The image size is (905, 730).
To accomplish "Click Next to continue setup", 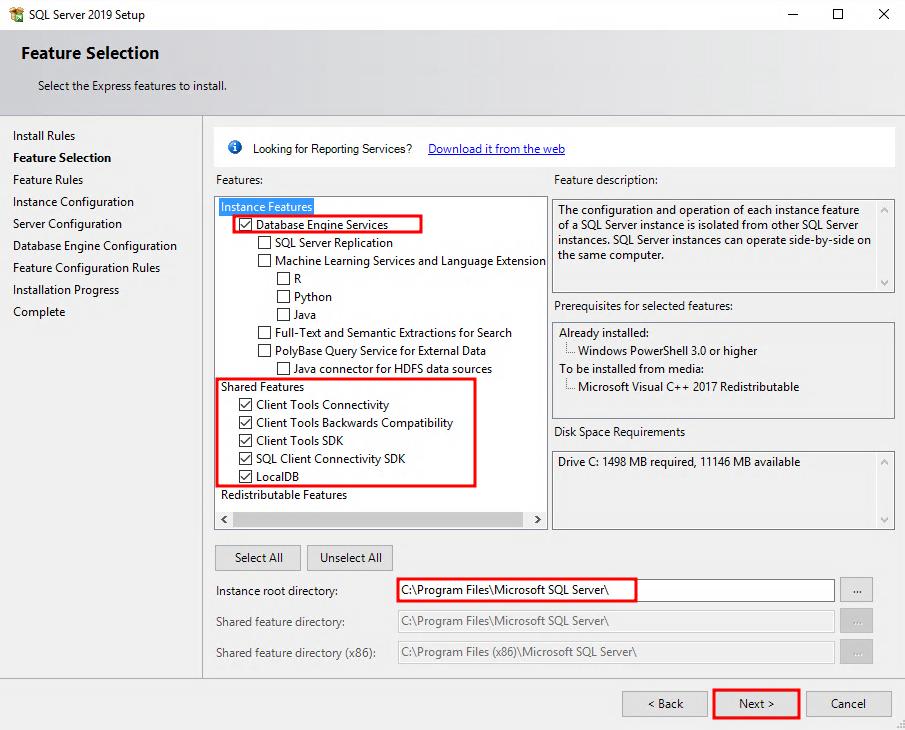I will coord(756,703).
